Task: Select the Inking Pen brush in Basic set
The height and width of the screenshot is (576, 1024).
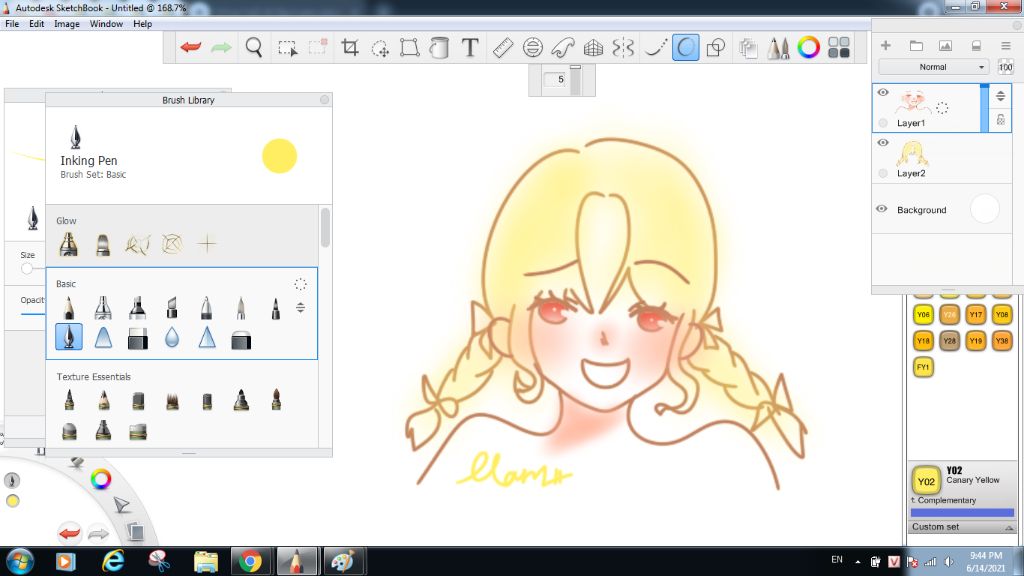Action: pyautogui.click(x=69, y=337)
